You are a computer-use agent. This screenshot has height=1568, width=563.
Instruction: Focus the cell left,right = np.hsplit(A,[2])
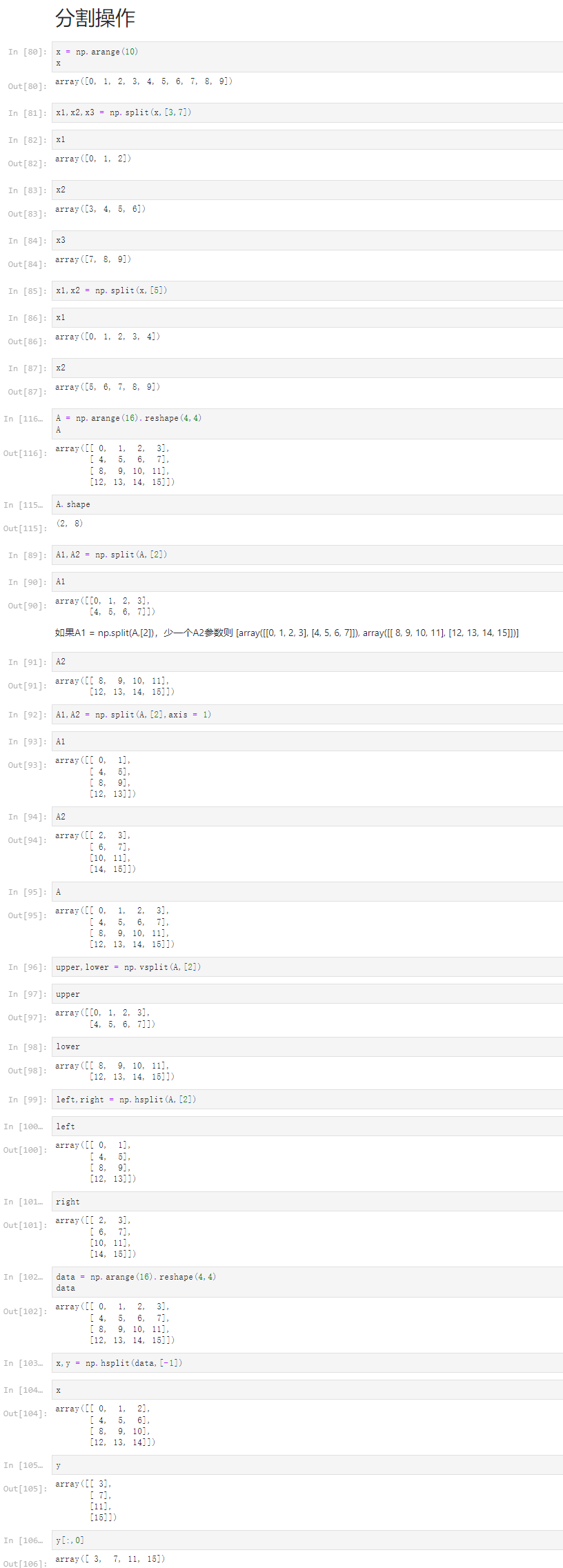[307, 1100]
